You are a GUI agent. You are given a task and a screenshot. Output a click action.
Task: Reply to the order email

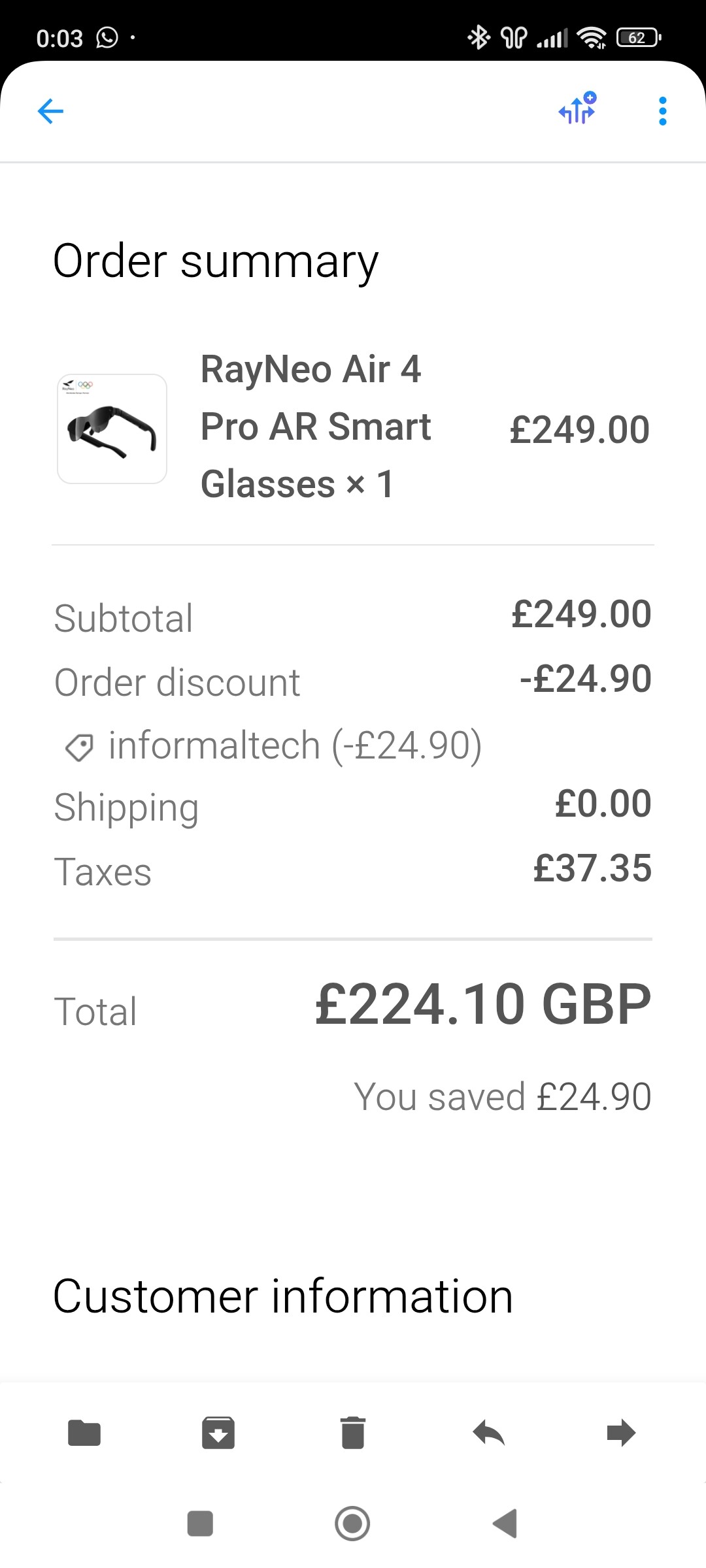pos(488,1433)
